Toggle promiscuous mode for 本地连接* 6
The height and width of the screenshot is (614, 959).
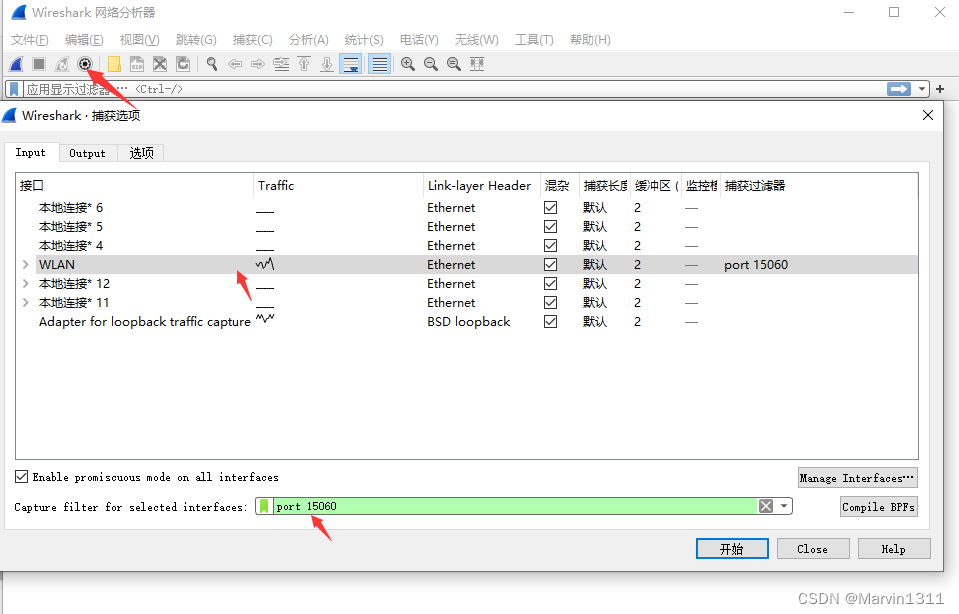tap(550, 207)
